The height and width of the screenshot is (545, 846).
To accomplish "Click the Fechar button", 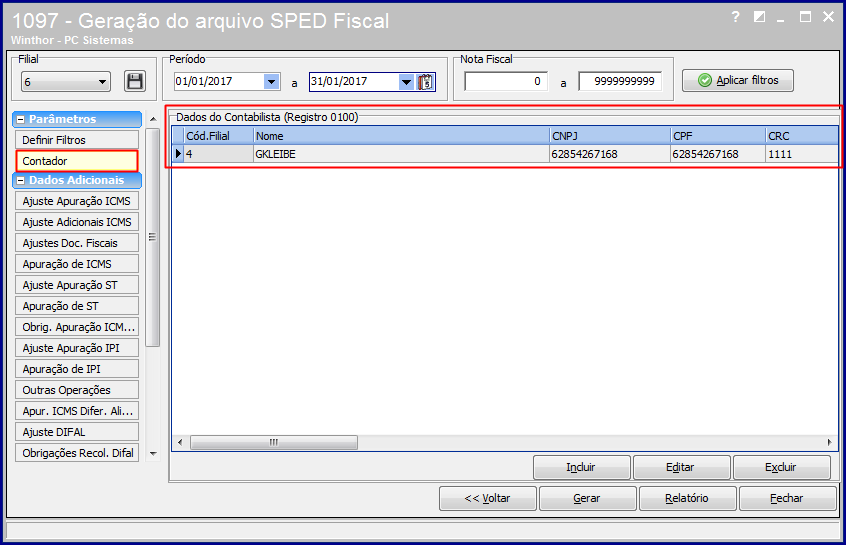I will pyautogui.click(x=787, y=498).
